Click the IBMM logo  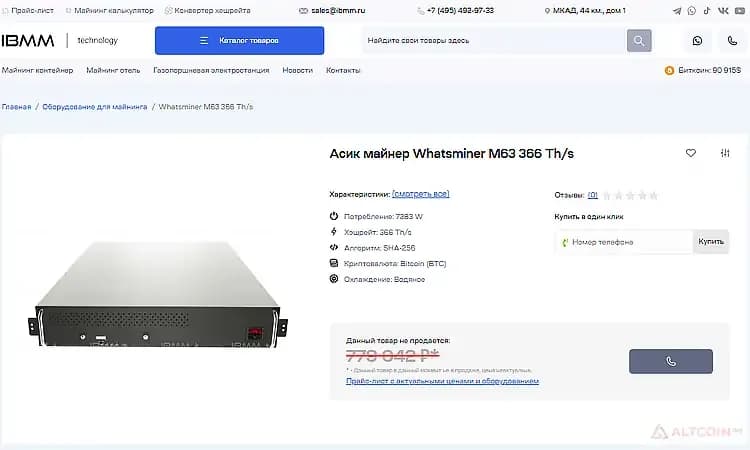[x=28, y=41]
